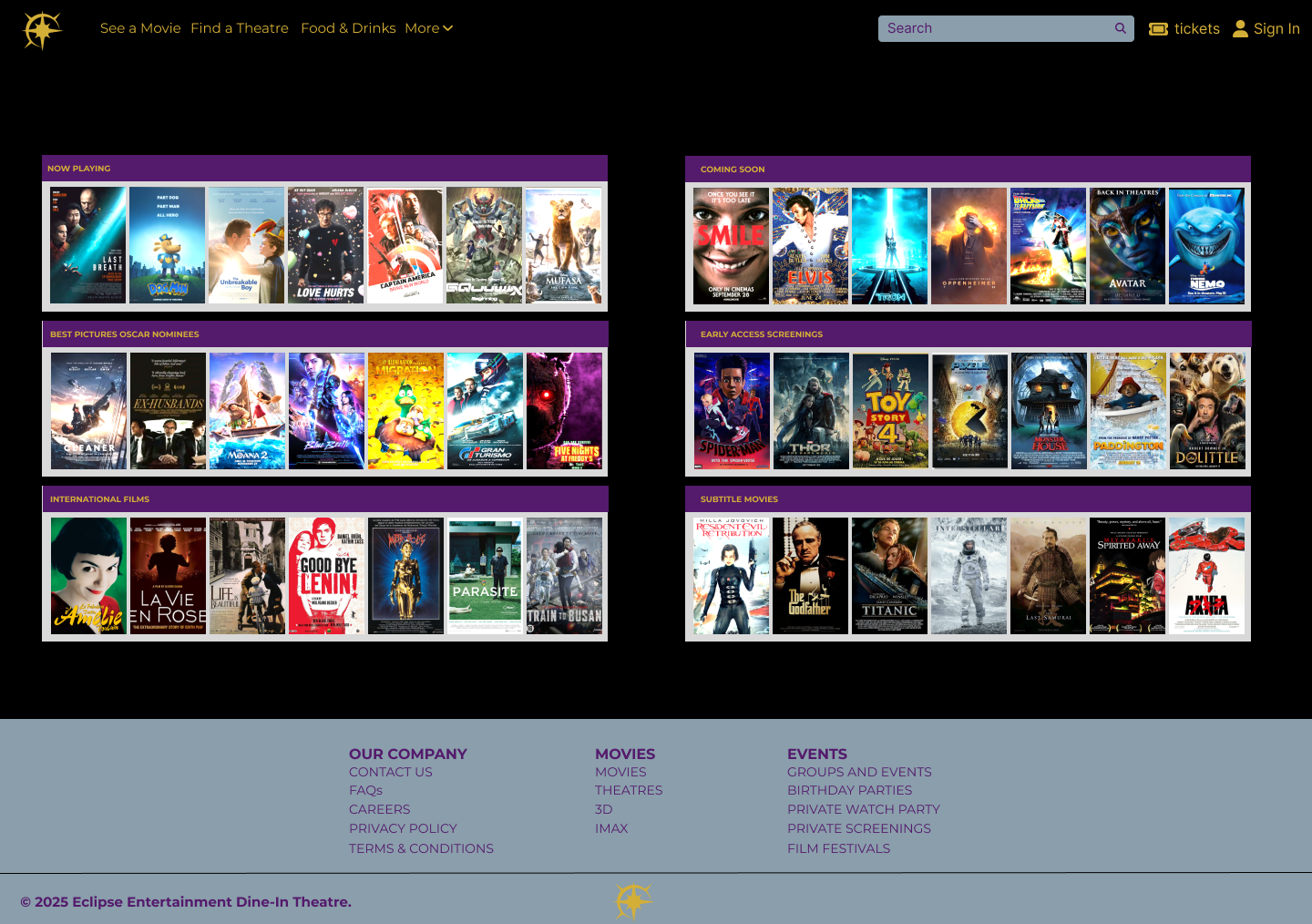Open Find a Theatre page
1312x924 pixels.
(x=240, y=28)
